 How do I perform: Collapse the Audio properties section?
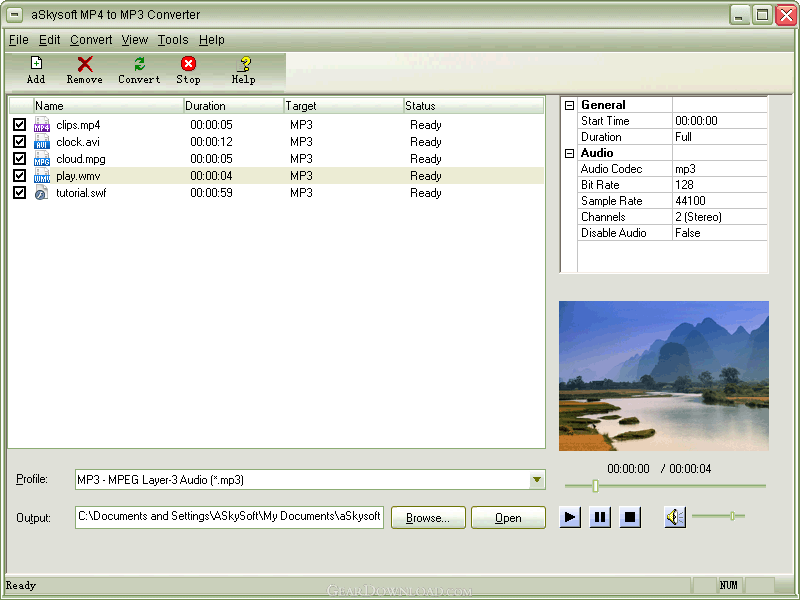tap(569, 153)
